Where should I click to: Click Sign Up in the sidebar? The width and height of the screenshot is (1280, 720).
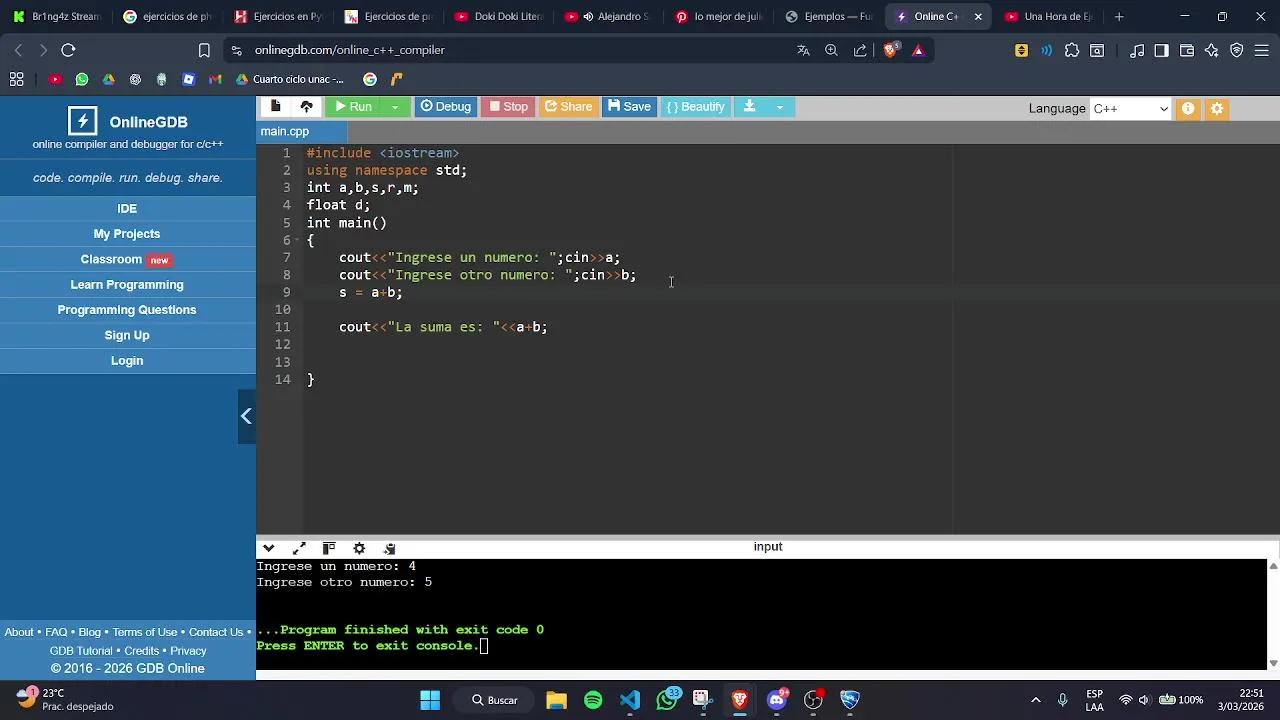[x=127, y=335]
